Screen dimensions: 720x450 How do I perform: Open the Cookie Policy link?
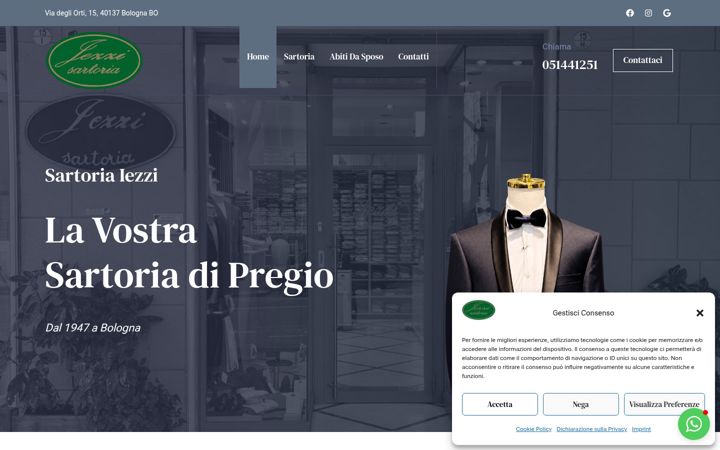tap(534, 429)
